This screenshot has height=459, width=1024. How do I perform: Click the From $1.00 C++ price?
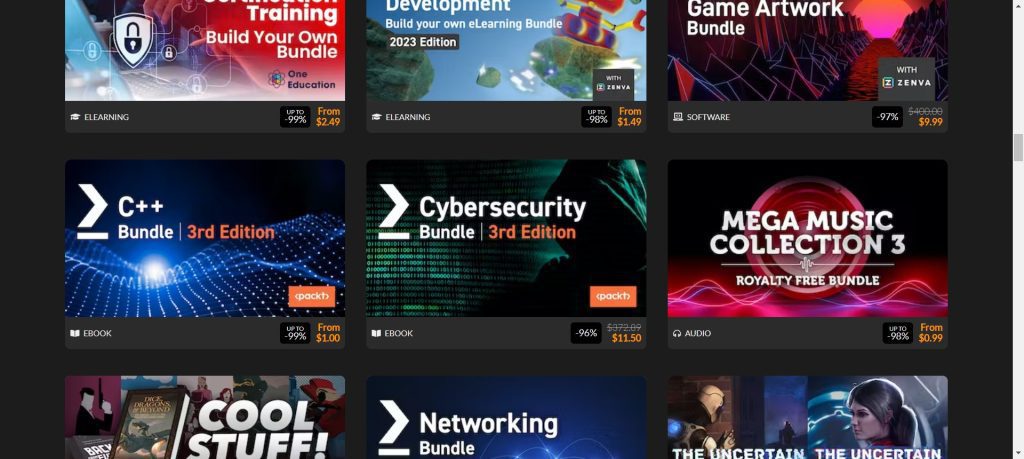(328, 333)
